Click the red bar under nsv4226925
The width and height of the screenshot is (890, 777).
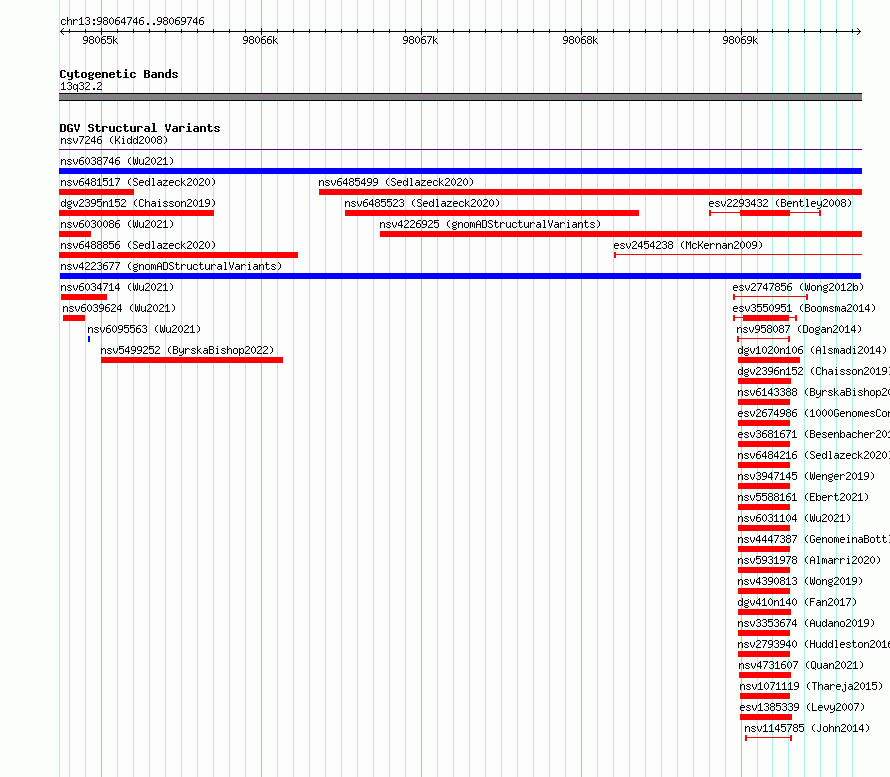click(x=621, y=234)
